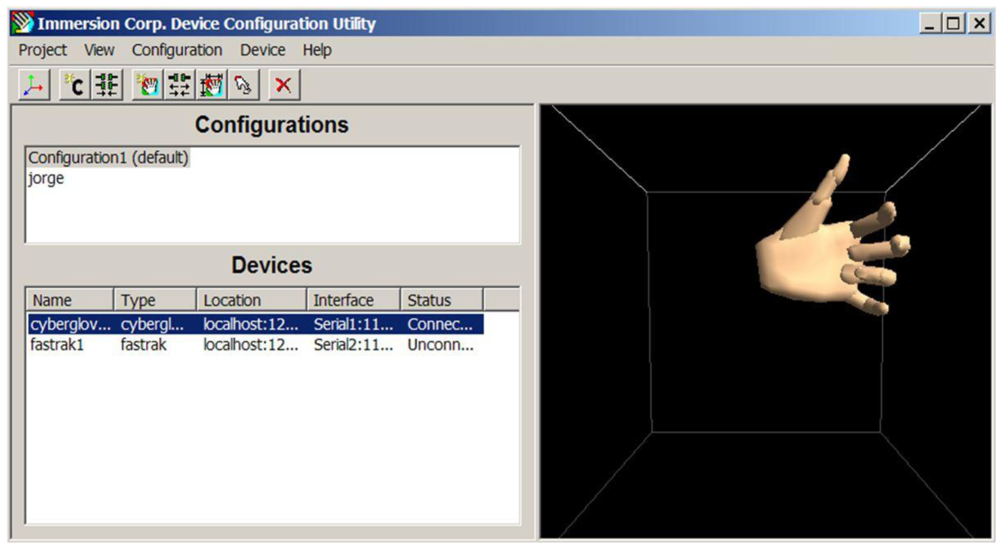The width and height of the screenshot is (1000, 552).
Task: Click the localhost location cell of fastrak1
Action: [251, 345]
